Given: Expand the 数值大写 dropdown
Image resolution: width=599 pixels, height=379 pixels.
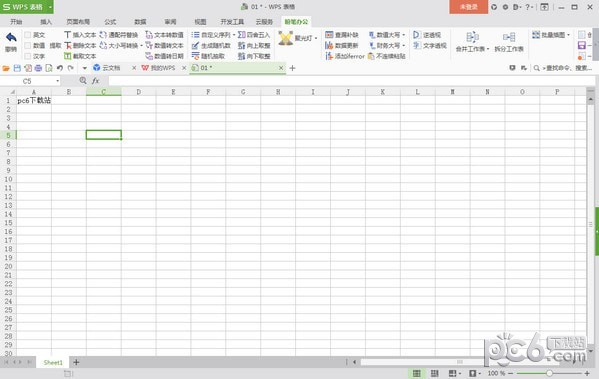Looking at the screenshot, I should (x=403, y=35).
